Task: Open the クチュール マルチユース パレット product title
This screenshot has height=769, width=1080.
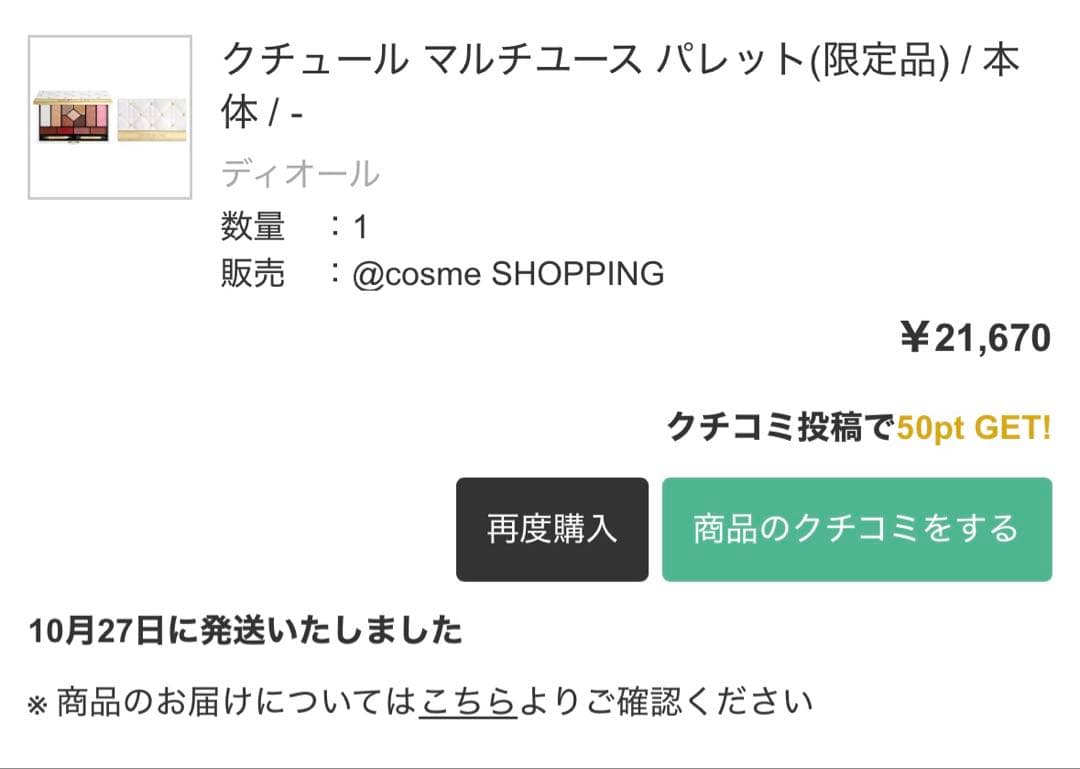Action: tap(512, 62)
